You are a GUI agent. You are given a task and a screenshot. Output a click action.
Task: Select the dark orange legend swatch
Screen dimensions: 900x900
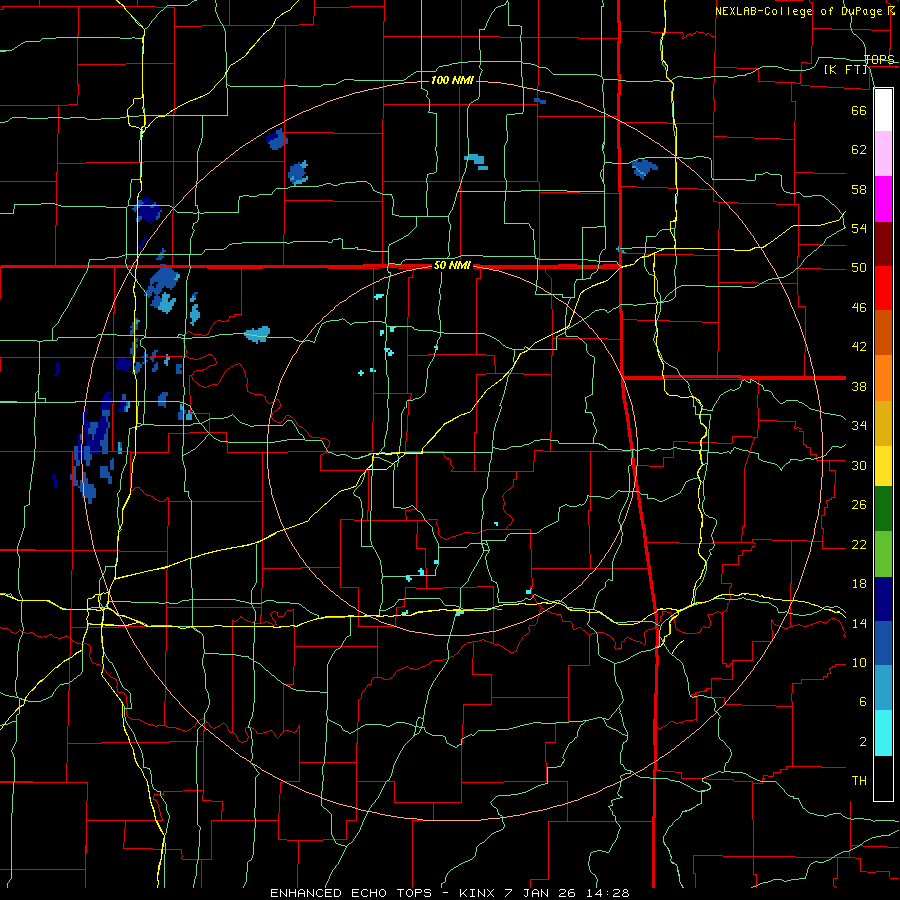tap(883, 332)
